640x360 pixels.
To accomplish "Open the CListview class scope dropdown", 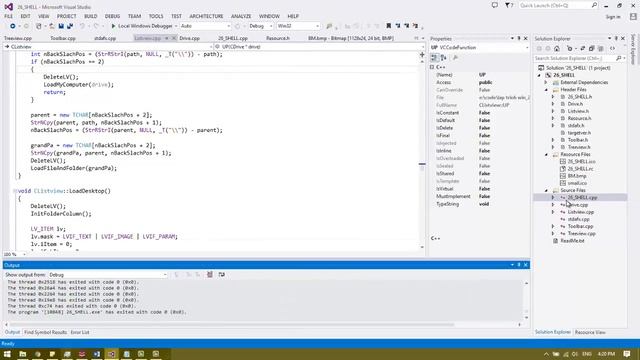I will point(109,47).
